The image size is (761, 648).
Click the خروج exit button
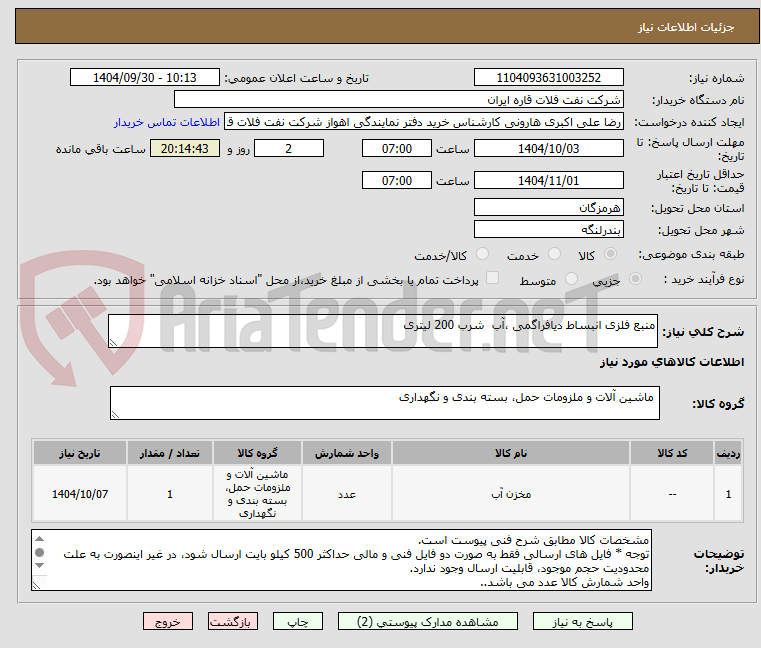tap(167, 621)
